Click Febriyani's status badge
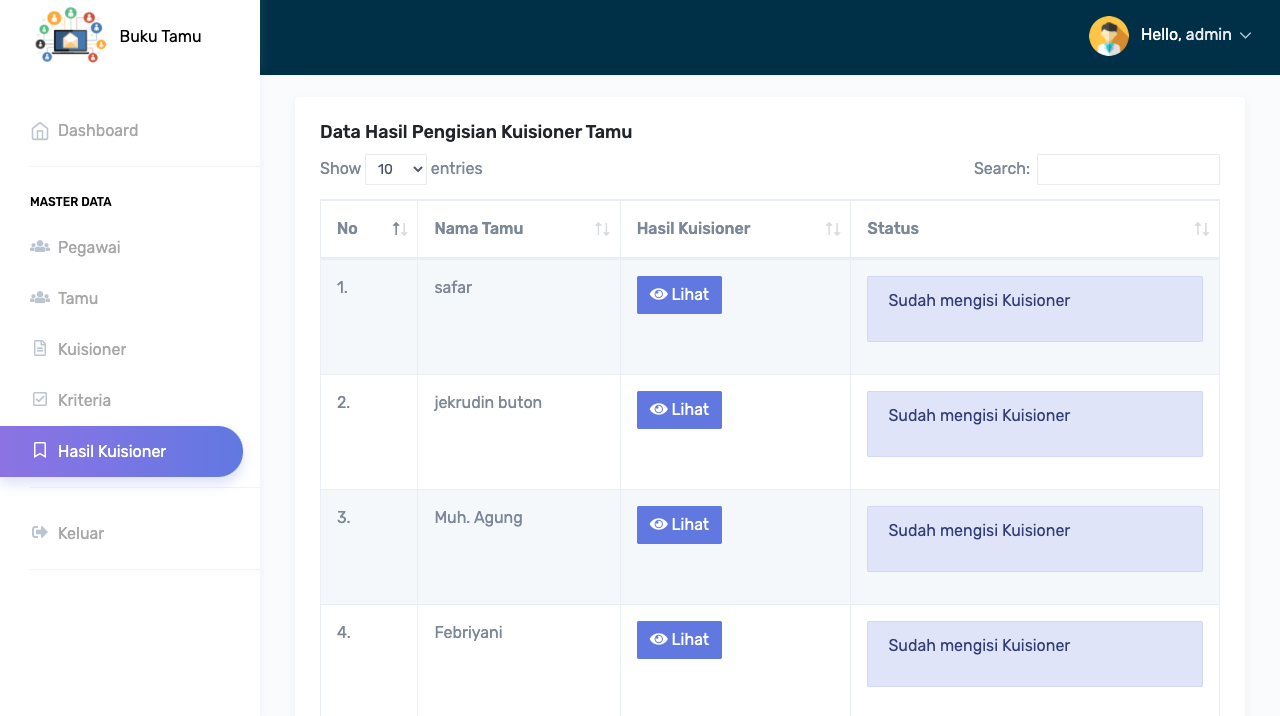This screenshot has width=1280, height=716. (x=1035, y=654)
